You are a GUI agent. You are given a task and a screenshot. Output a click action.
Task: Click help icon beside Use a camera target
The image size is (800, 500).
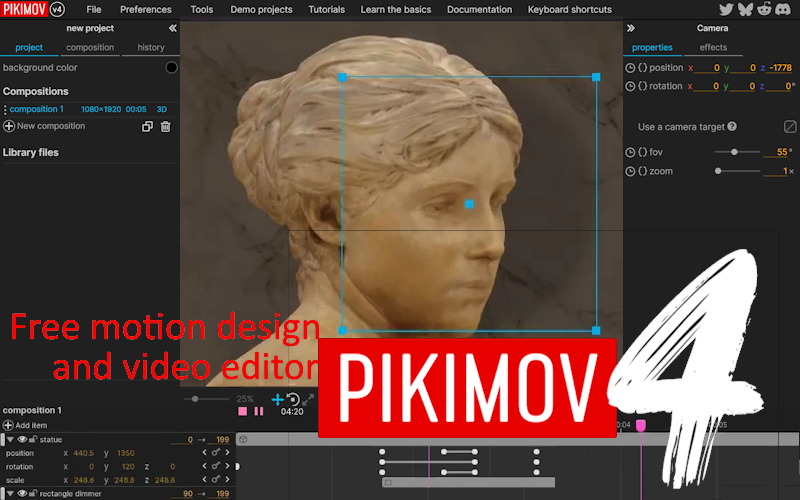[x=733, y=127]
